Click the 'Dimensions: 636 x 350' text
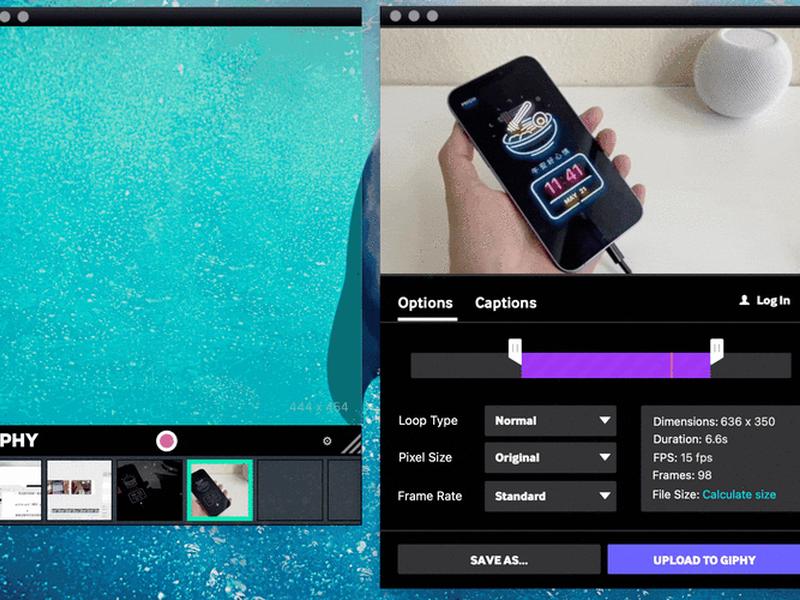The image size is (800, 600). 714,421
